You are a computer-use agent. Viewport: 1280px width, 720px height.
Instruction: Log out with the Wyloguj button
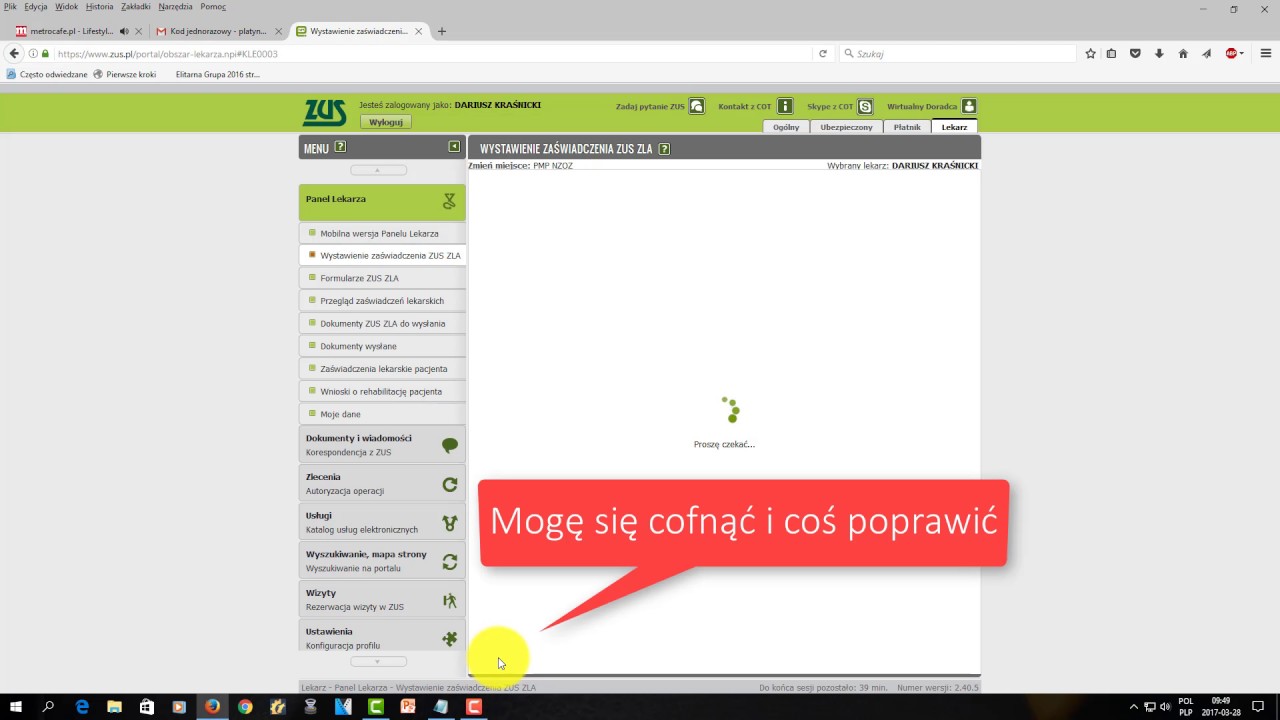point(386,122)
